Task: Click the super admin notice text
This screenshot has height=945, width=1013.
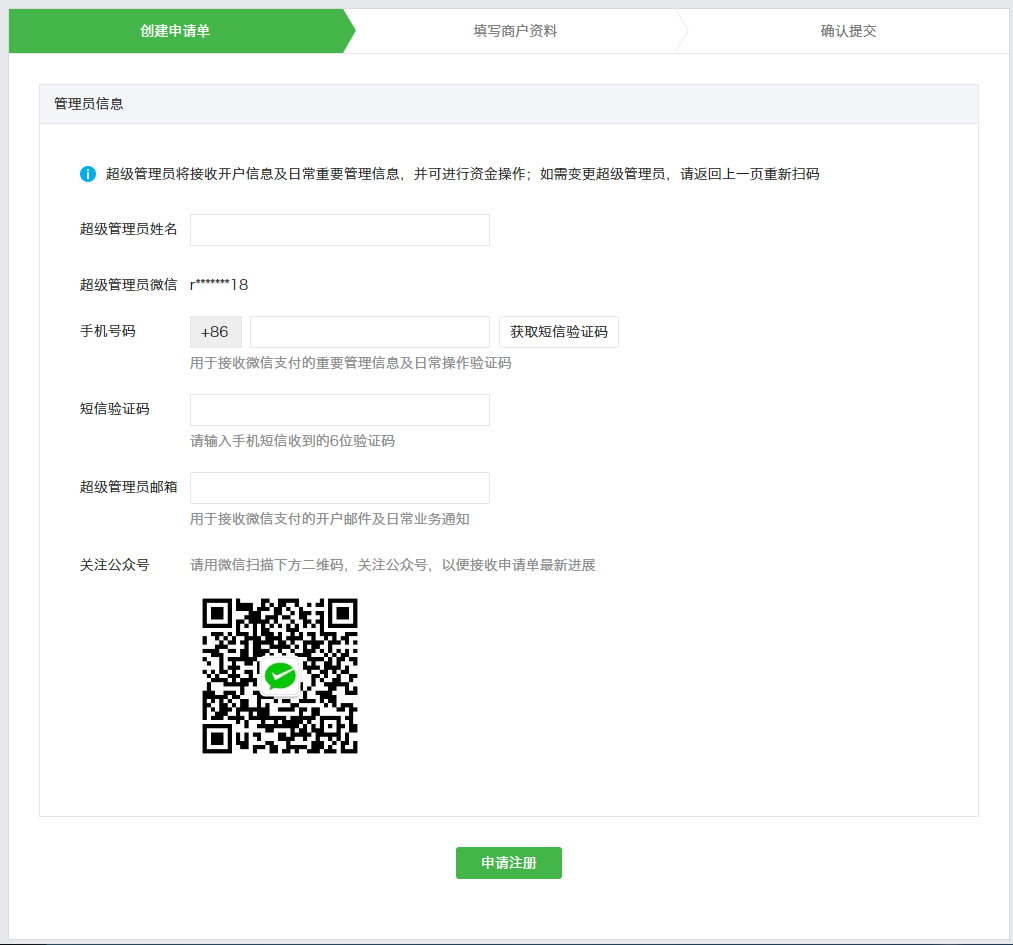Action: [x=463, y=174]
